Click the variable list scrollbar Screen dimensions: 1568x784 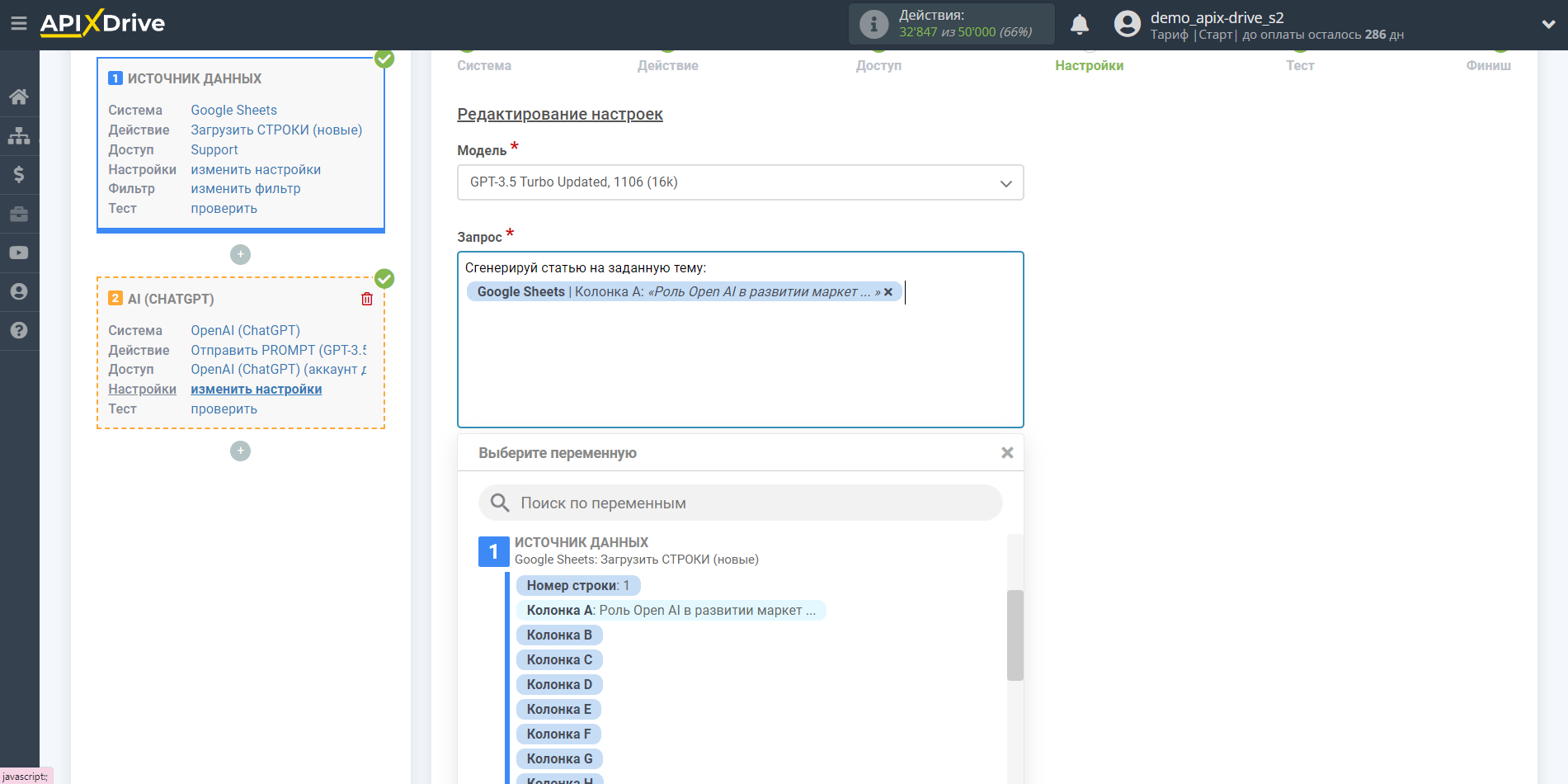[1015, 635]
